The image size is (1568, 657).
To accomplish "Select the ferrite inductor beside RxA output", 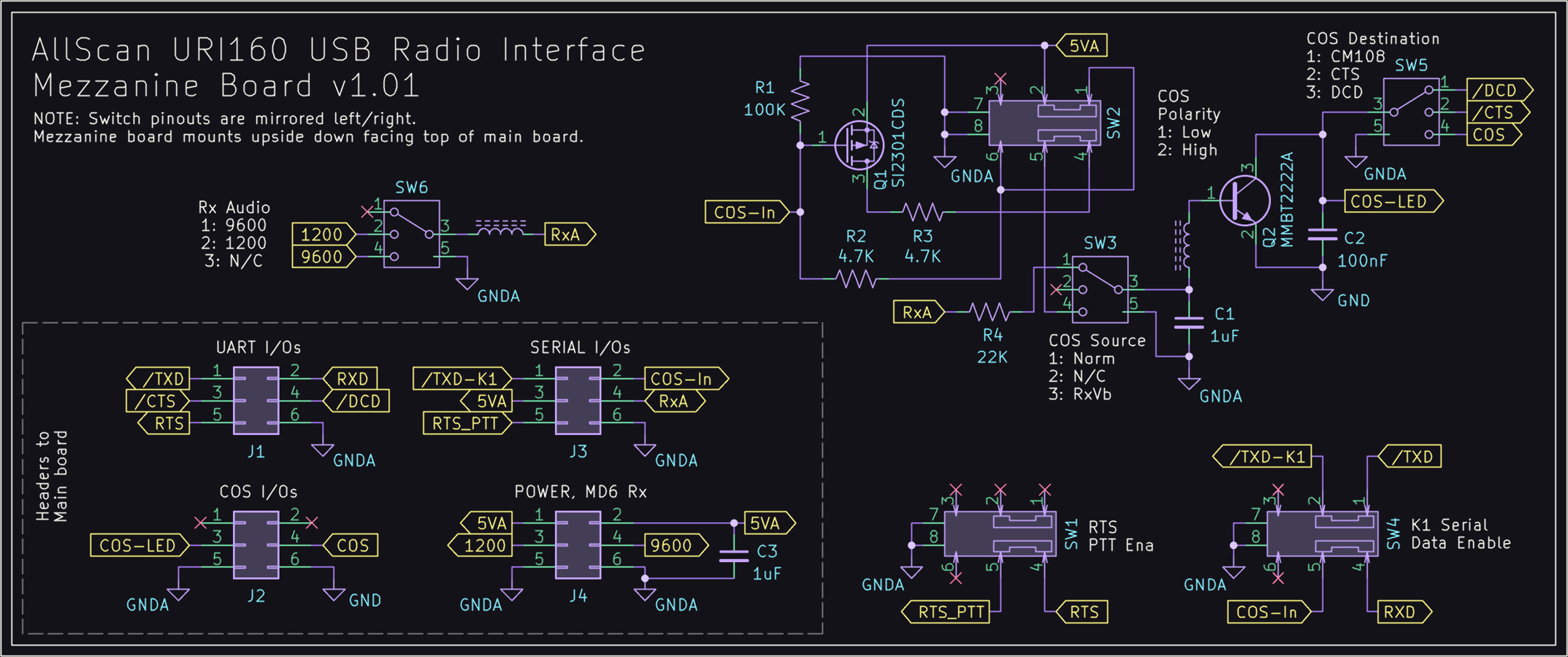I will 500,228.
